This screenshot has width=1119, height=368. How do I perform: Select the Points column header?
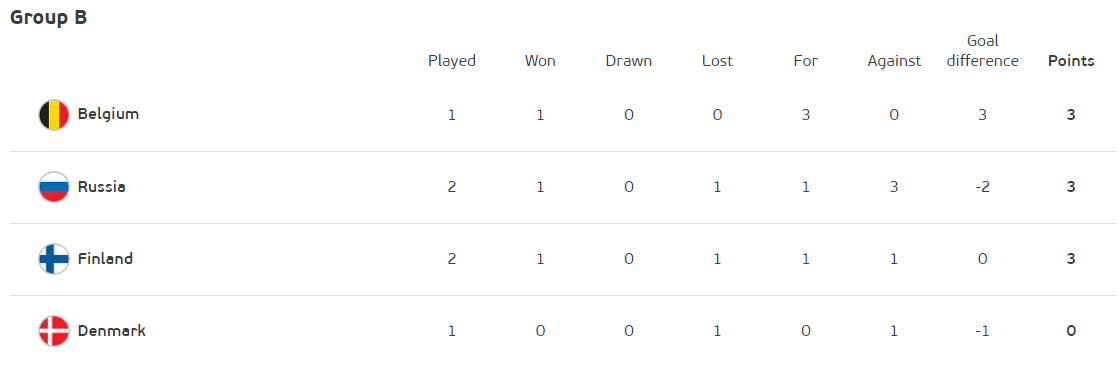1070,61
